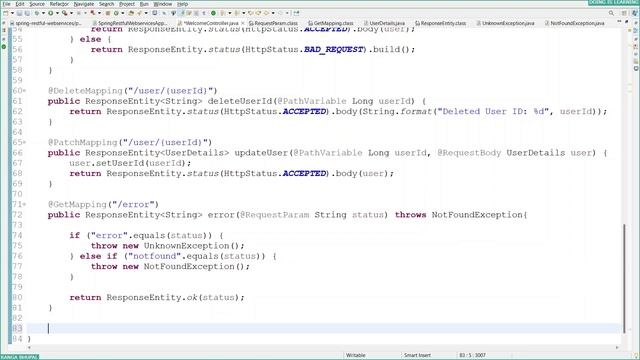Click the horizontal scrollbar left arrow

tap(29, 348)
